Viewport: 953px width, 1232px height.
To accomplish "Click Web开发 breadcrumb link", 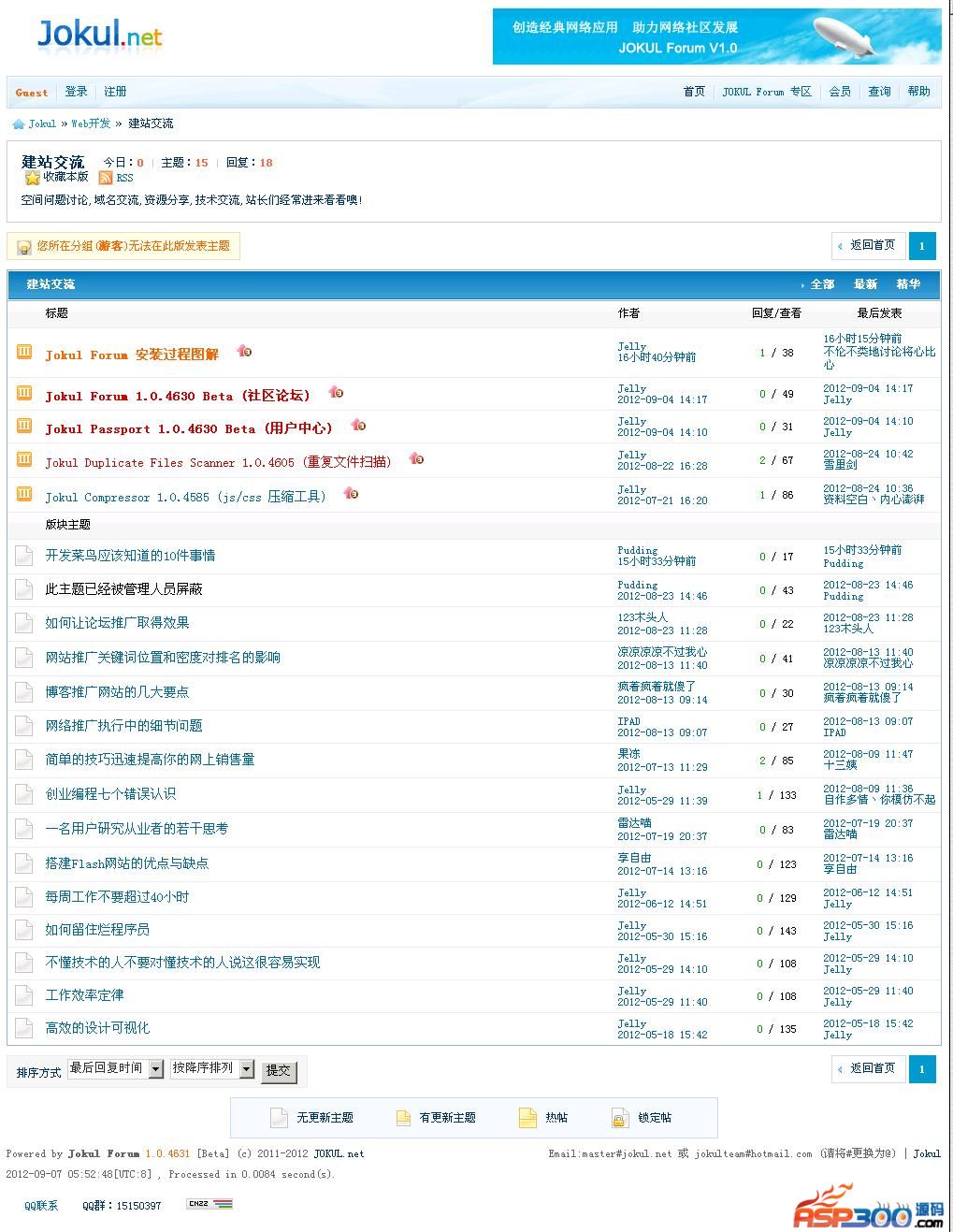I will coord(91,123).
